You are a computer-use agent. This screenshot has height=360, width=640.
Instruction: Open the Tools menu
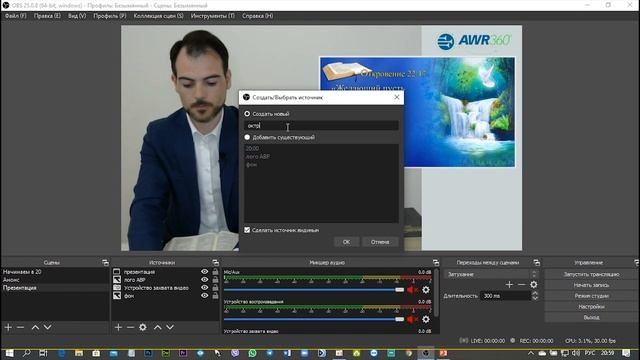[x=213, y=16]
